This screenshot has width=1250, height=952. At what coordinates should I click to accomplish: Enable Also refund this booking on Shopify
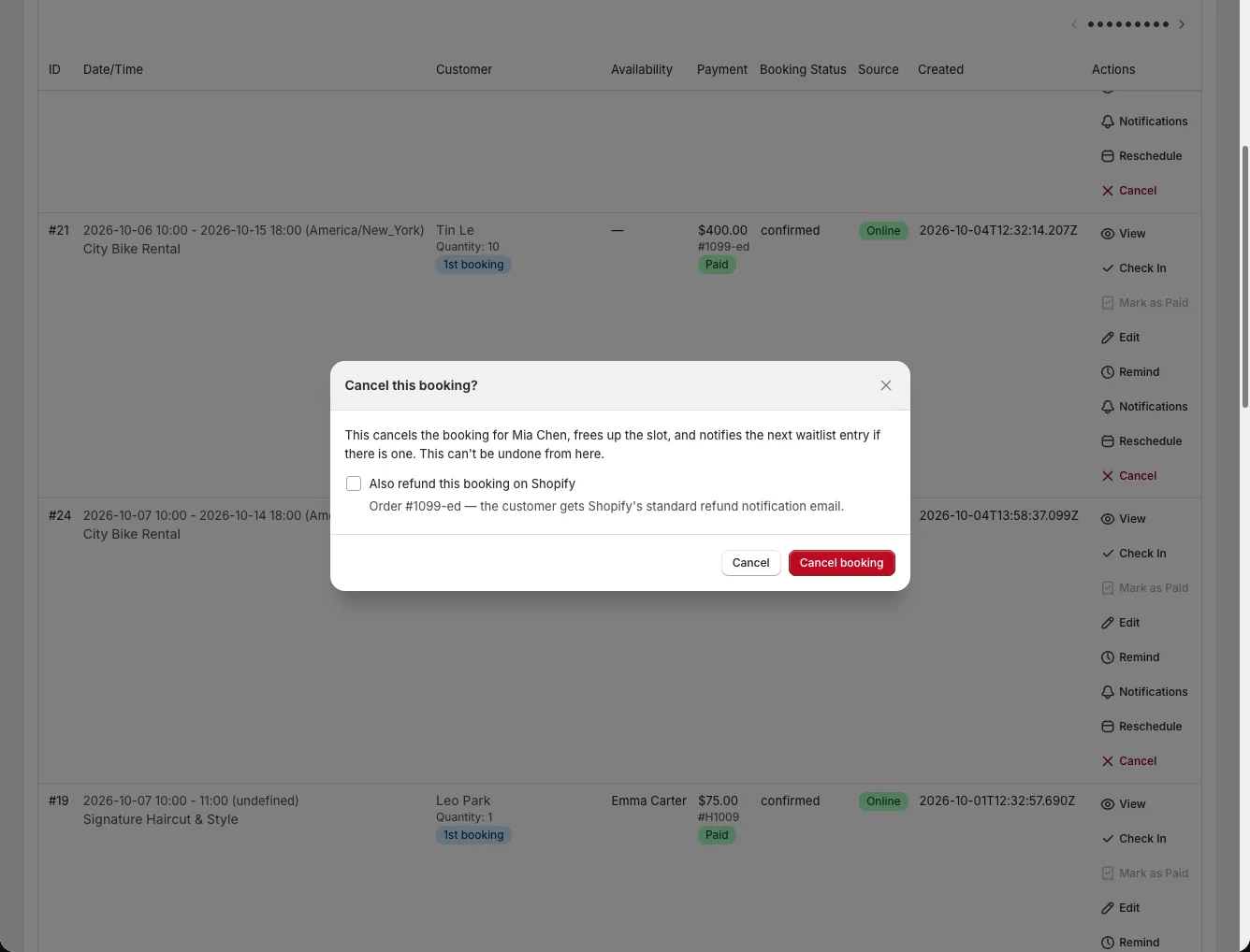coord(354,483)
